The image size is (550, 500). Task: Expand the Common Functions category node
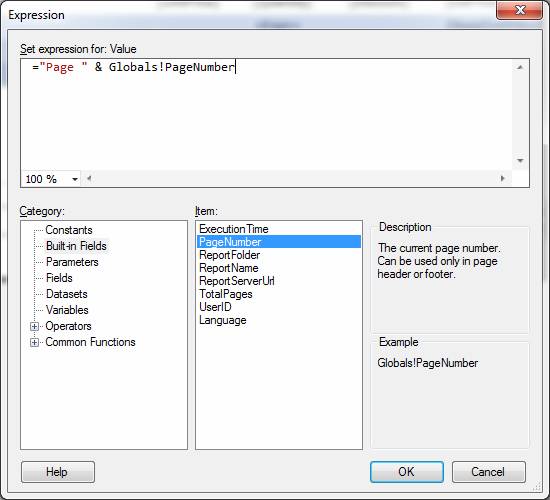click(x=34, y=342)
